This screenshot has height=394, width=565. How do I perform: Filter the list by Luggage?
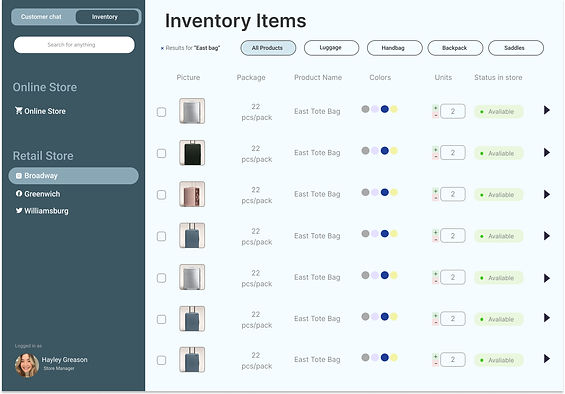(332, 48)
